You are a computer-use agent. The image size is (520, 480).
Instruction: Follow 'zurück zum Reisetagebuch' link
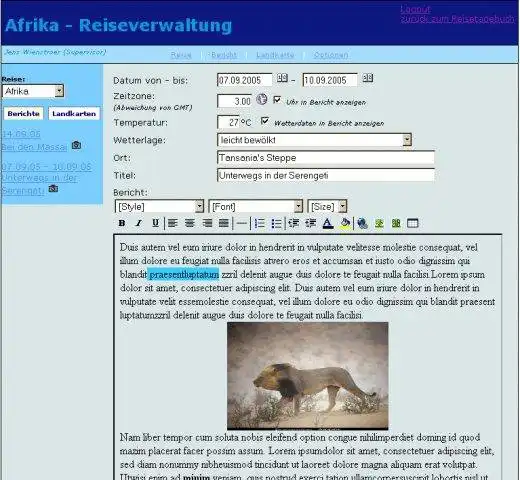(457, 19)
